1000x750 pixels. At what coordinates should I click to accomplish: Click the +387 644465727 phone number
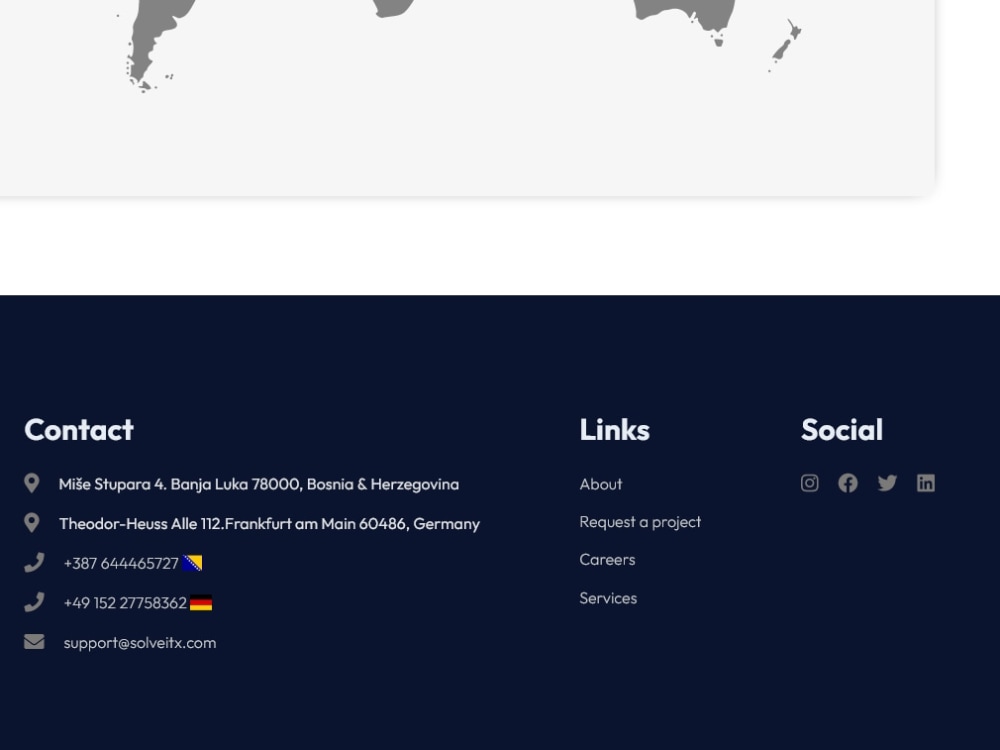pos(121,563)
